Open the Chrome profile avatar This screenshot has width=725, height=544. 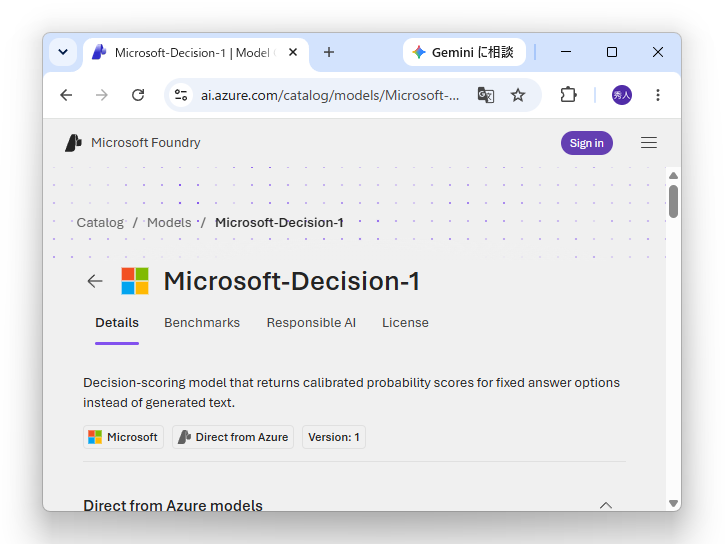[x=622, y=95]
